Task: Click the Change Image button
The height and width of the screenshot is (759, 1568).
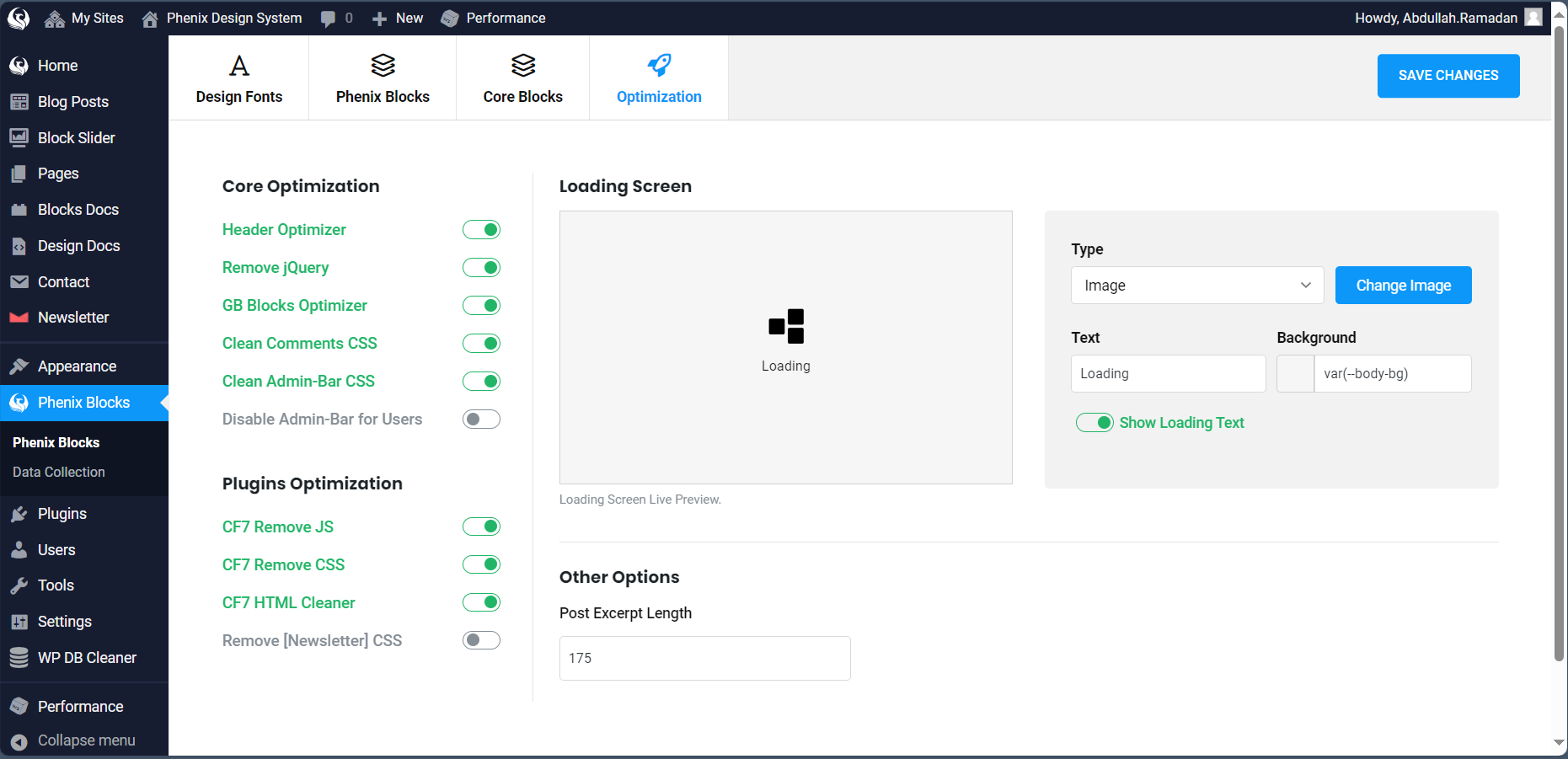Action: [1404, 286]
